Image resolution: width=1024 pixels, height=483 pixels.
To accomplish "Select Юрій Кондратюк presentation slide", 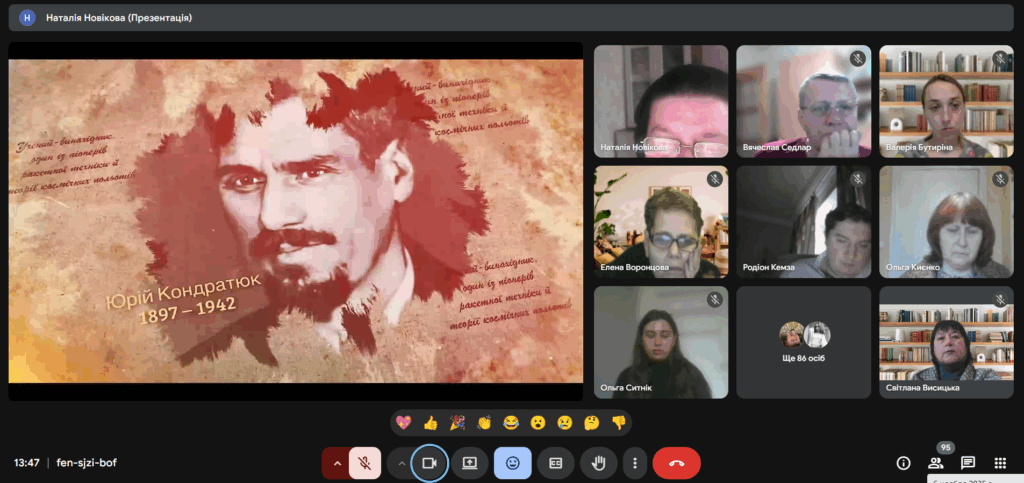I will [x=296, y=221].
